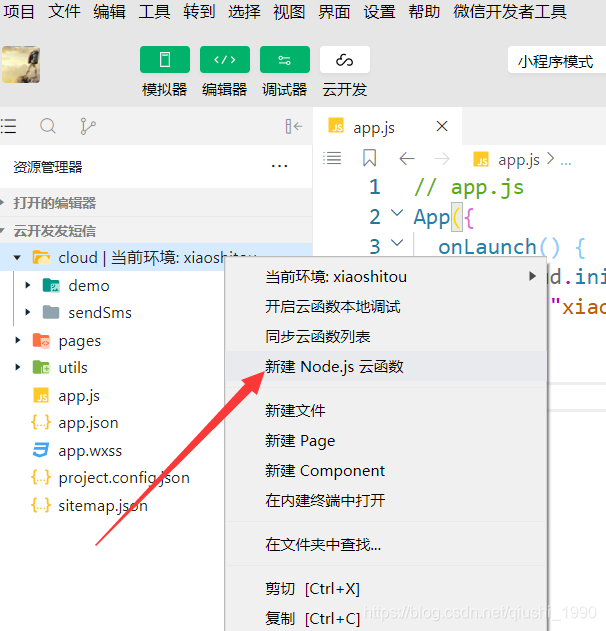Fold code at line 3 chevron

[397, 243]
